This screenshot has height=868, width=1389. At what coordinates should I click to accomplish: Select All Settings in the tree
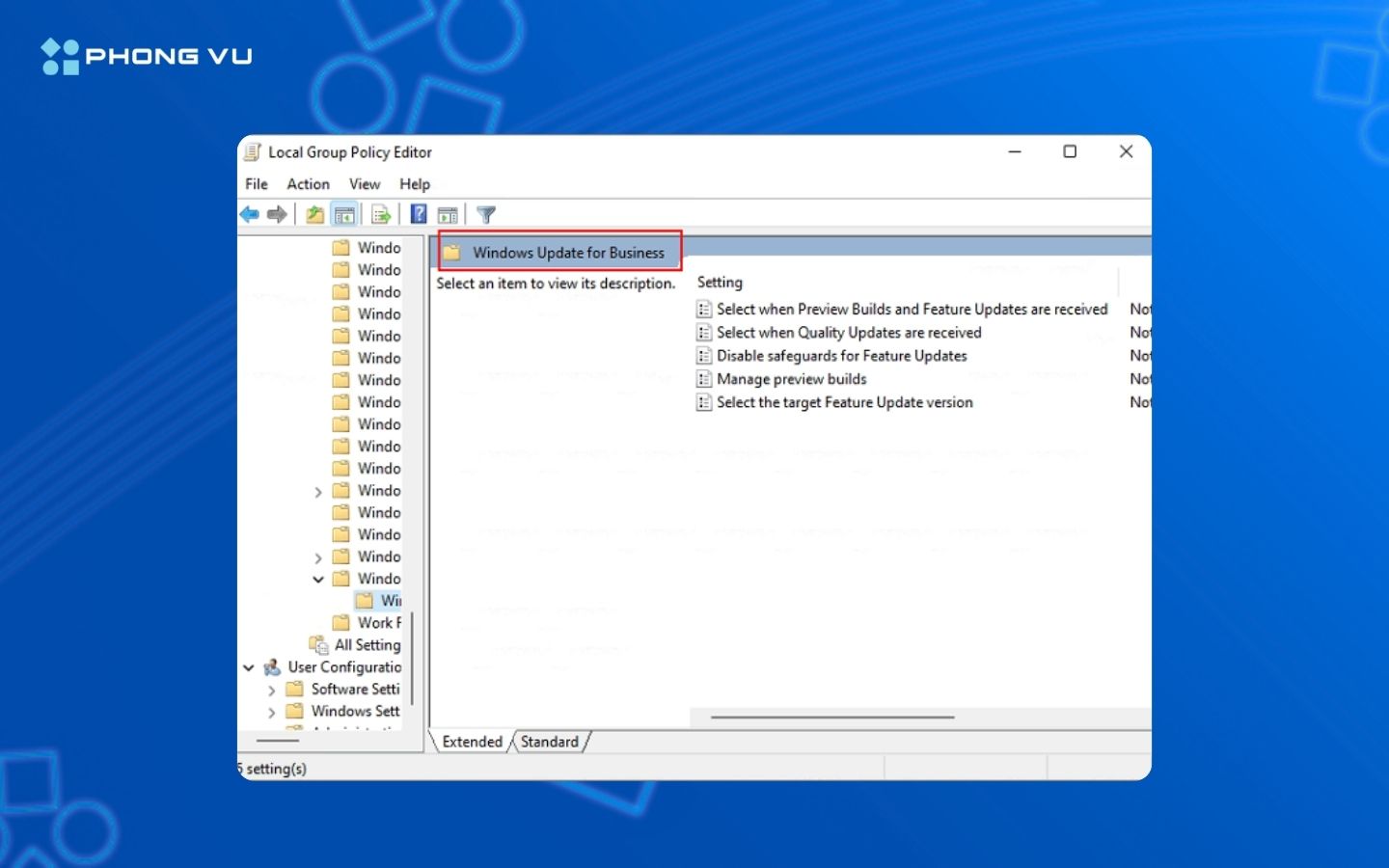coord(367,645)
